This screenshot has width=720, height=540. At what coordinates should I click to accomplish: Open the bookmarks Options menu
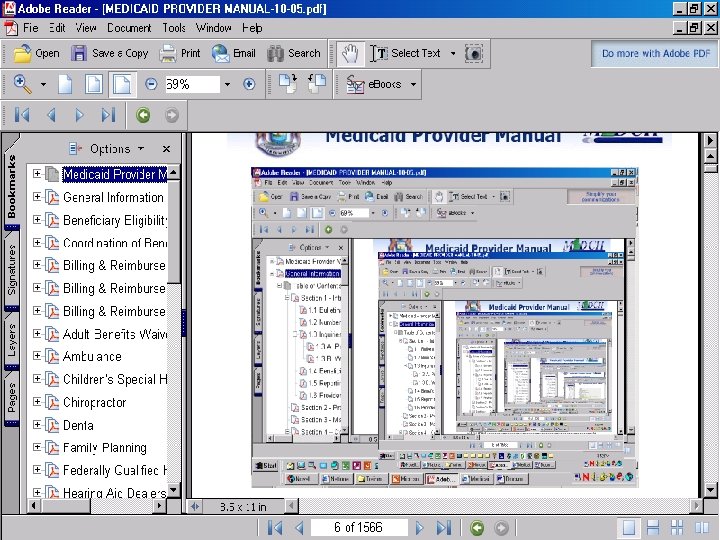[x=107, y=149]
